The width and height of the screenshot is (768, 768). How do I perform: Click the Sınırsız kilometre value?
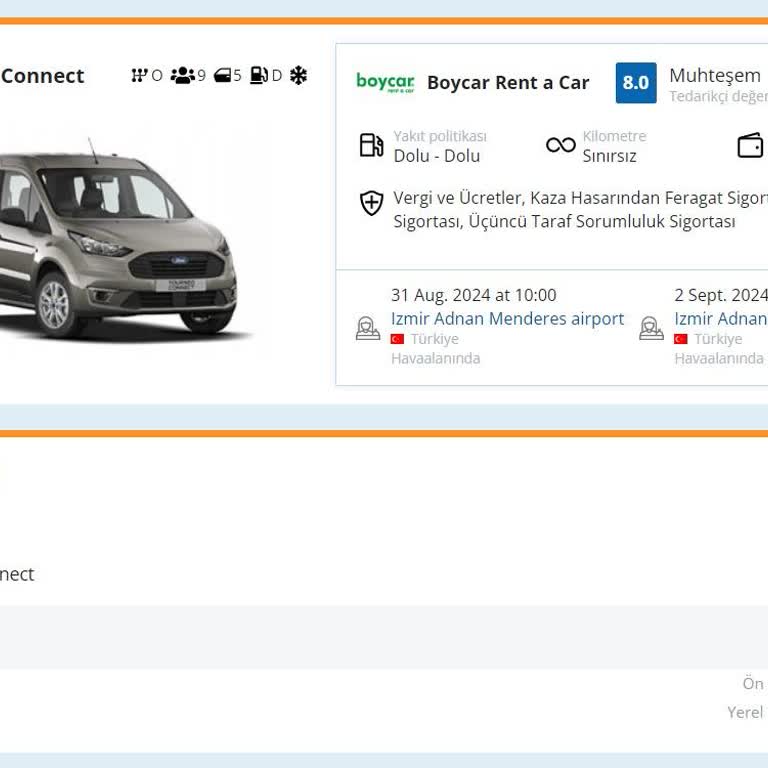pos(609,156)
